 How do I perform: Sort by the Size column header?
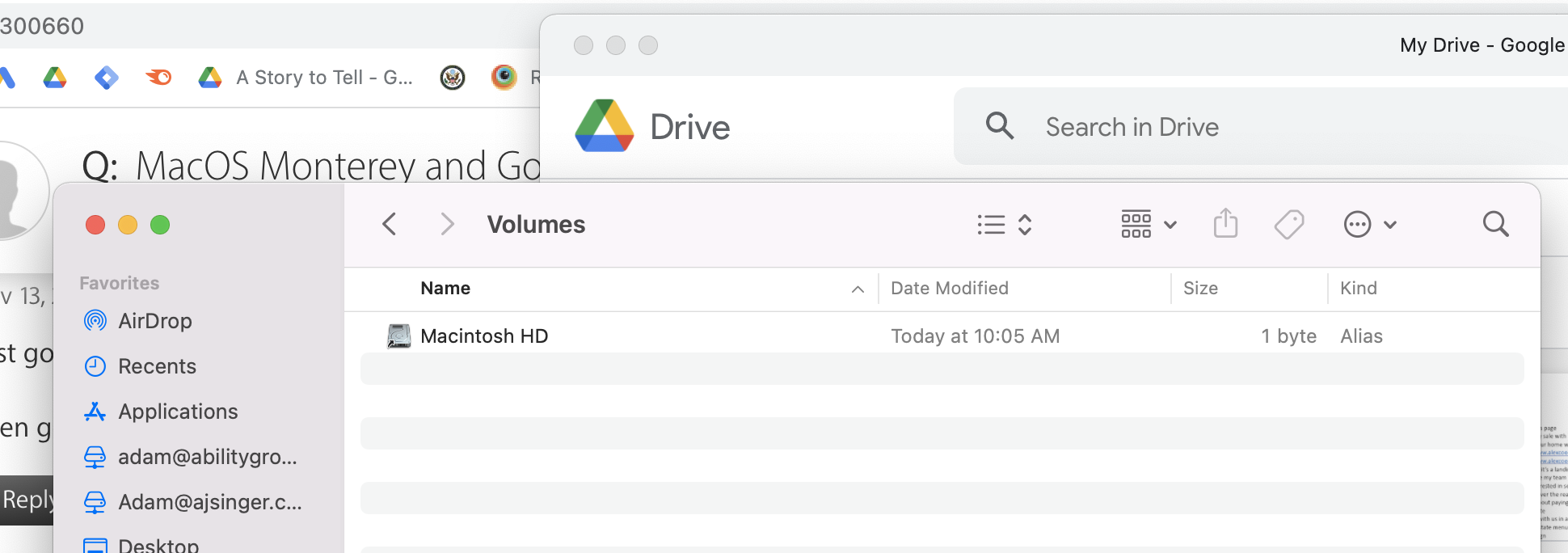tap(1200, 289)
